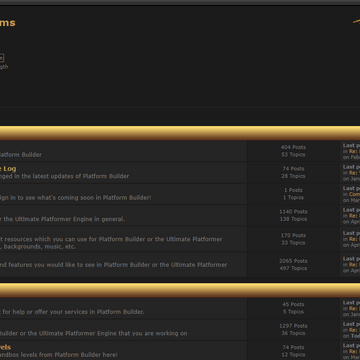The height and width of the screenshot is (360, 360).
Task: Click the '170 Posts' count
Action: (x=293, y=235)
